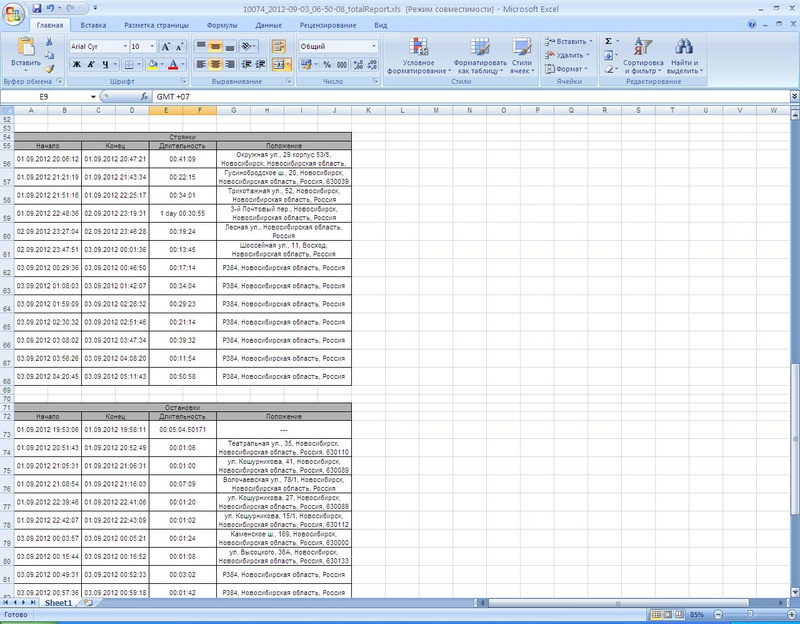Open the Arial Cyr font name dropdown
Screen dimensions: 800x624
click(124, 46)
